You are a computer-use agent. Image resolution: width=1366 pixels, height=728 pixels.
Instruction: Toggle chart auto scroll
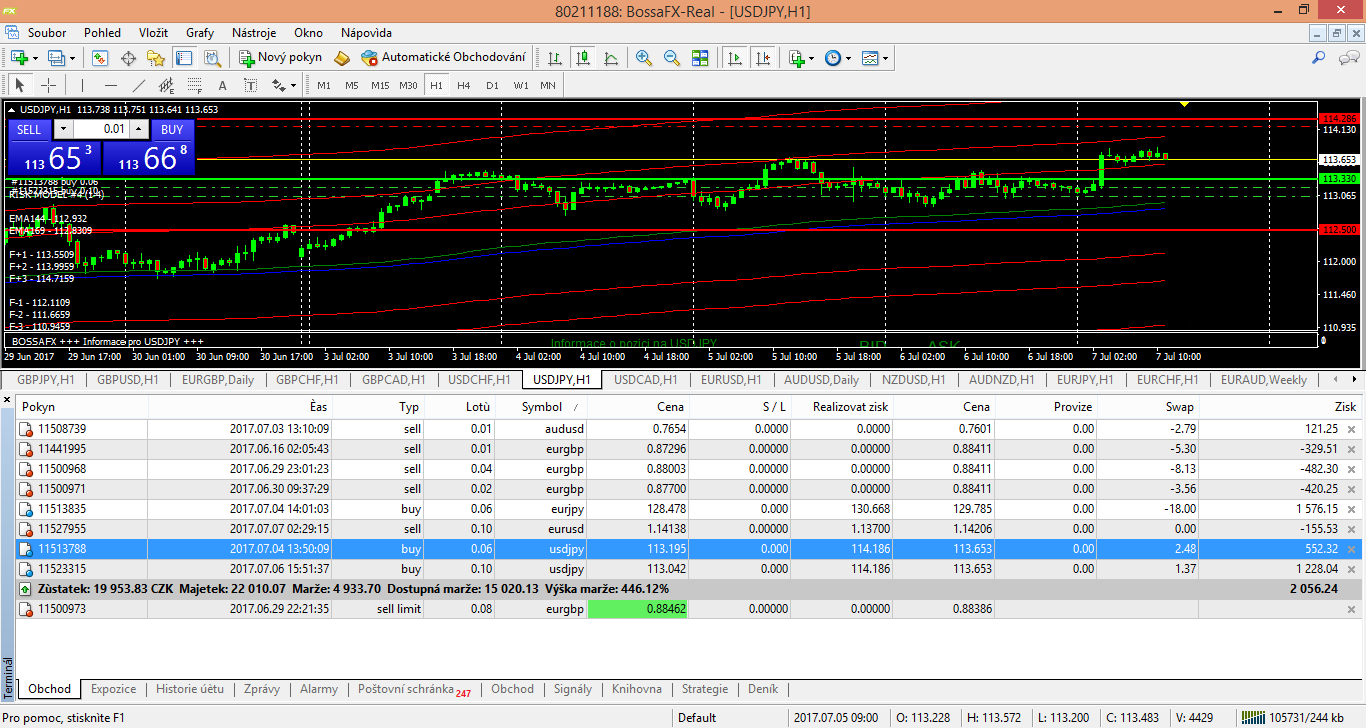coord(734,58)
